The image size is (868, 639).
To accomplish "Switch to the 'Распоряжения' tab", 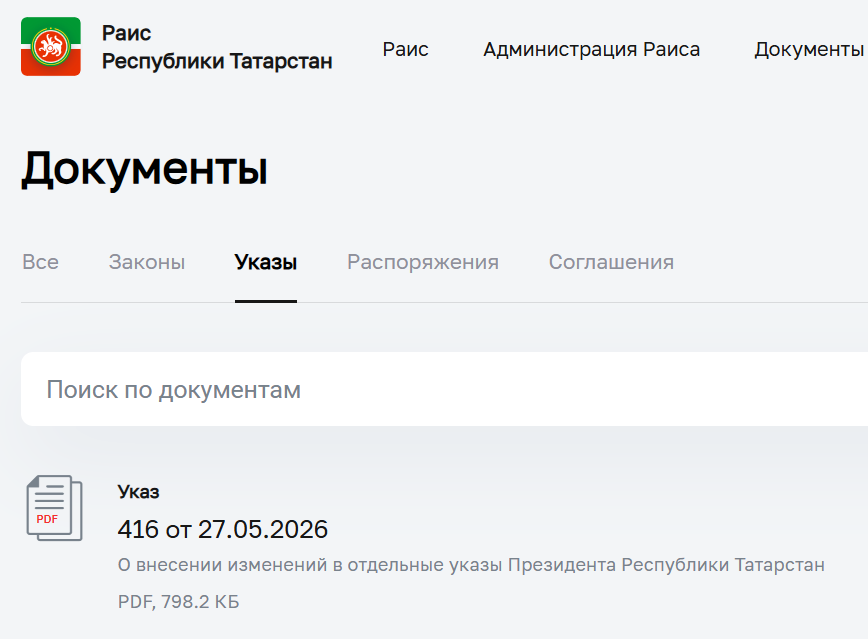I will coord(423,262).
